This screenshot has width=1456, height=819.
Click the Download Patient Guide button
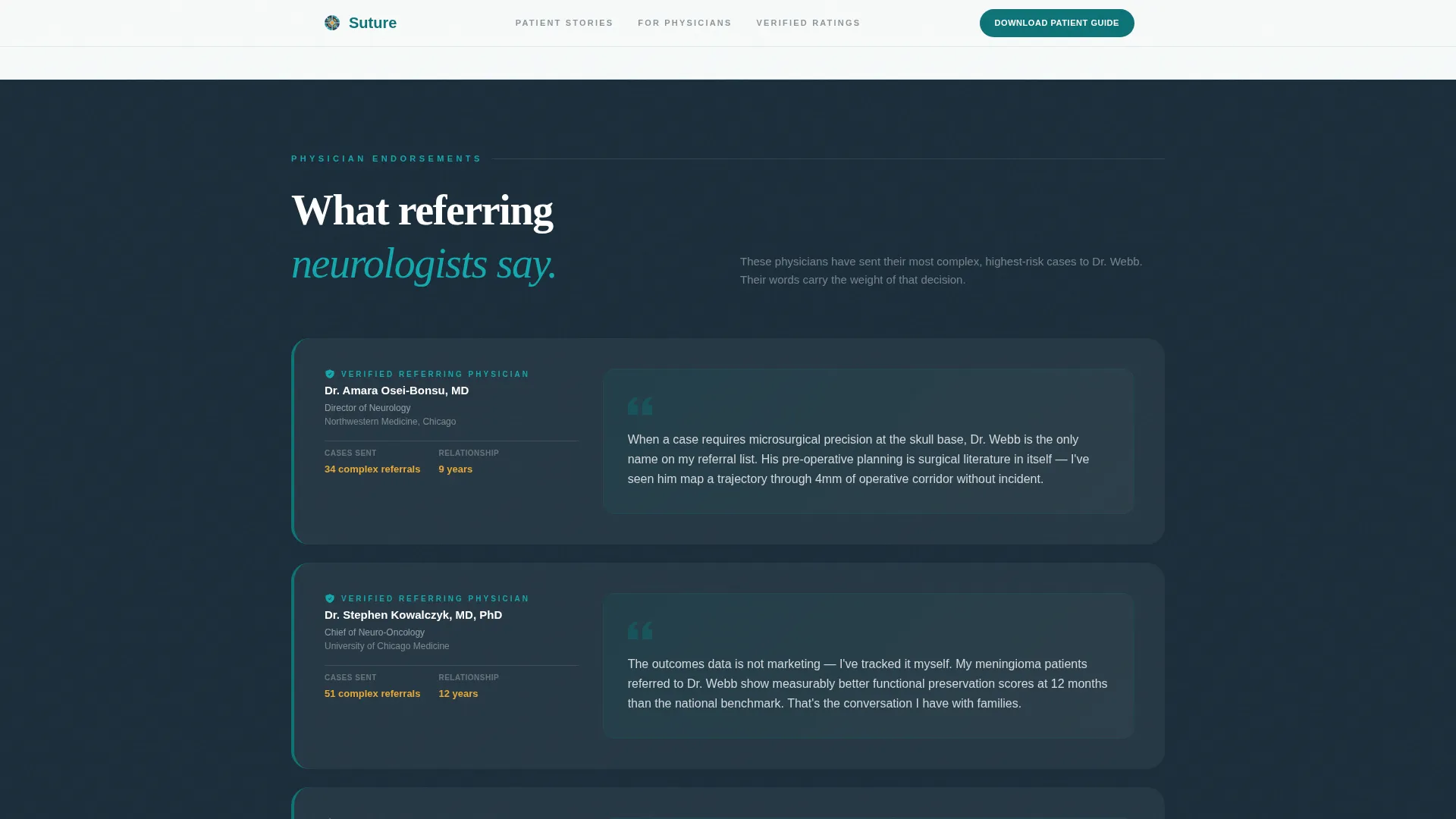1056,23
